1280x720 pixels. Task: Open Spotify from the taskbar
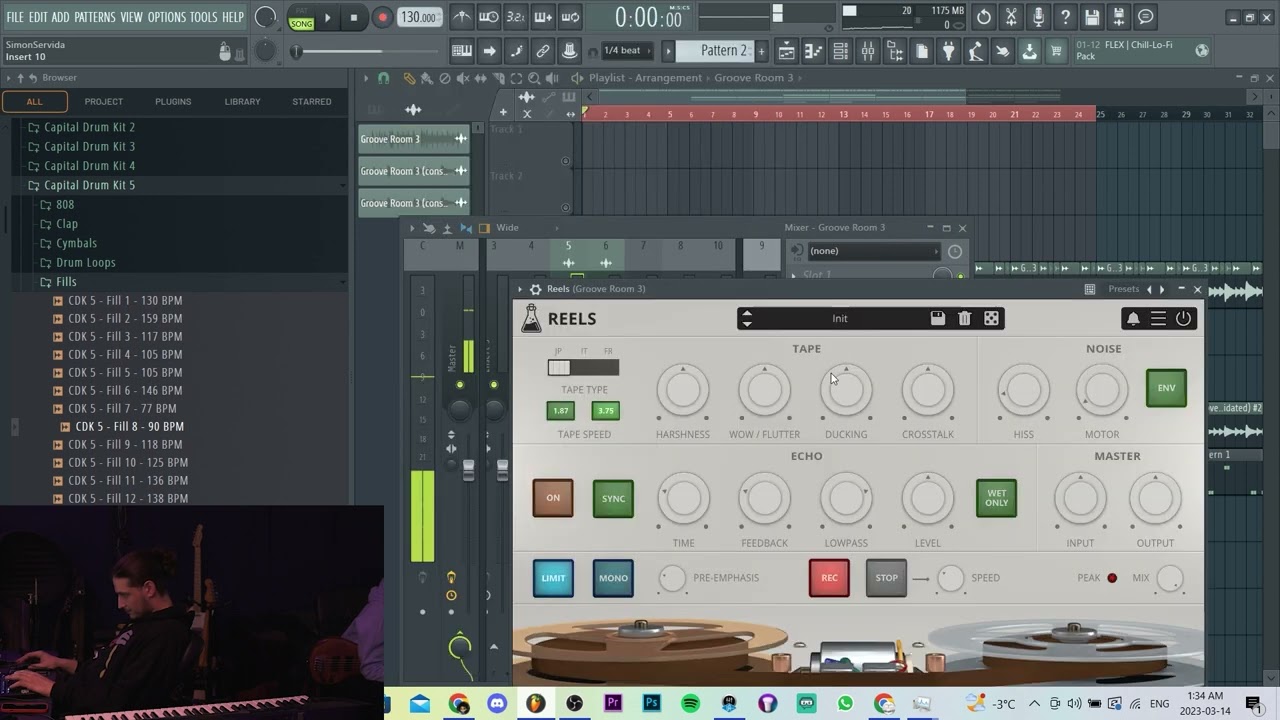690,704
